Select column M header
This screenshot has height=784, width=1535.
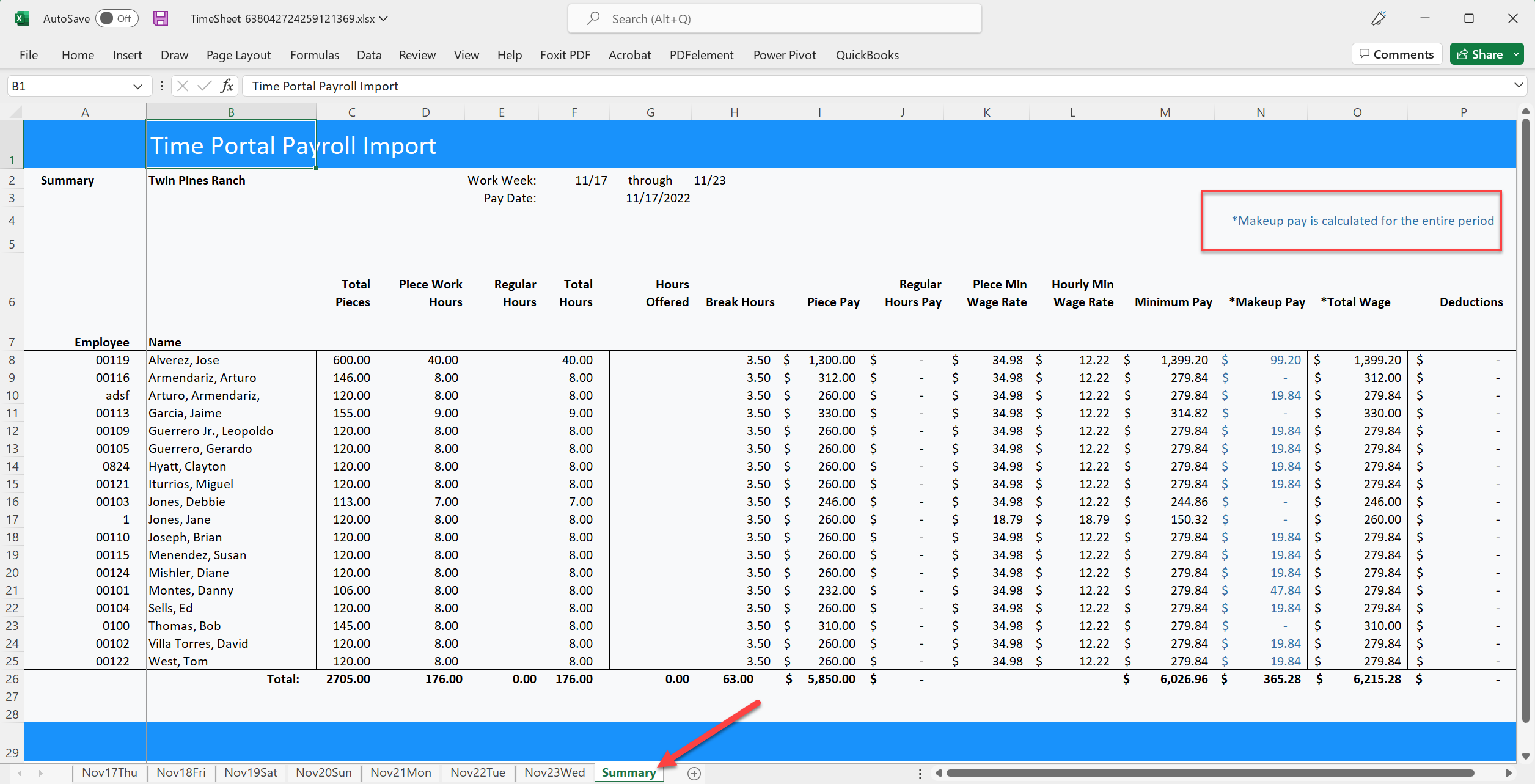[x=1165, y=112]
